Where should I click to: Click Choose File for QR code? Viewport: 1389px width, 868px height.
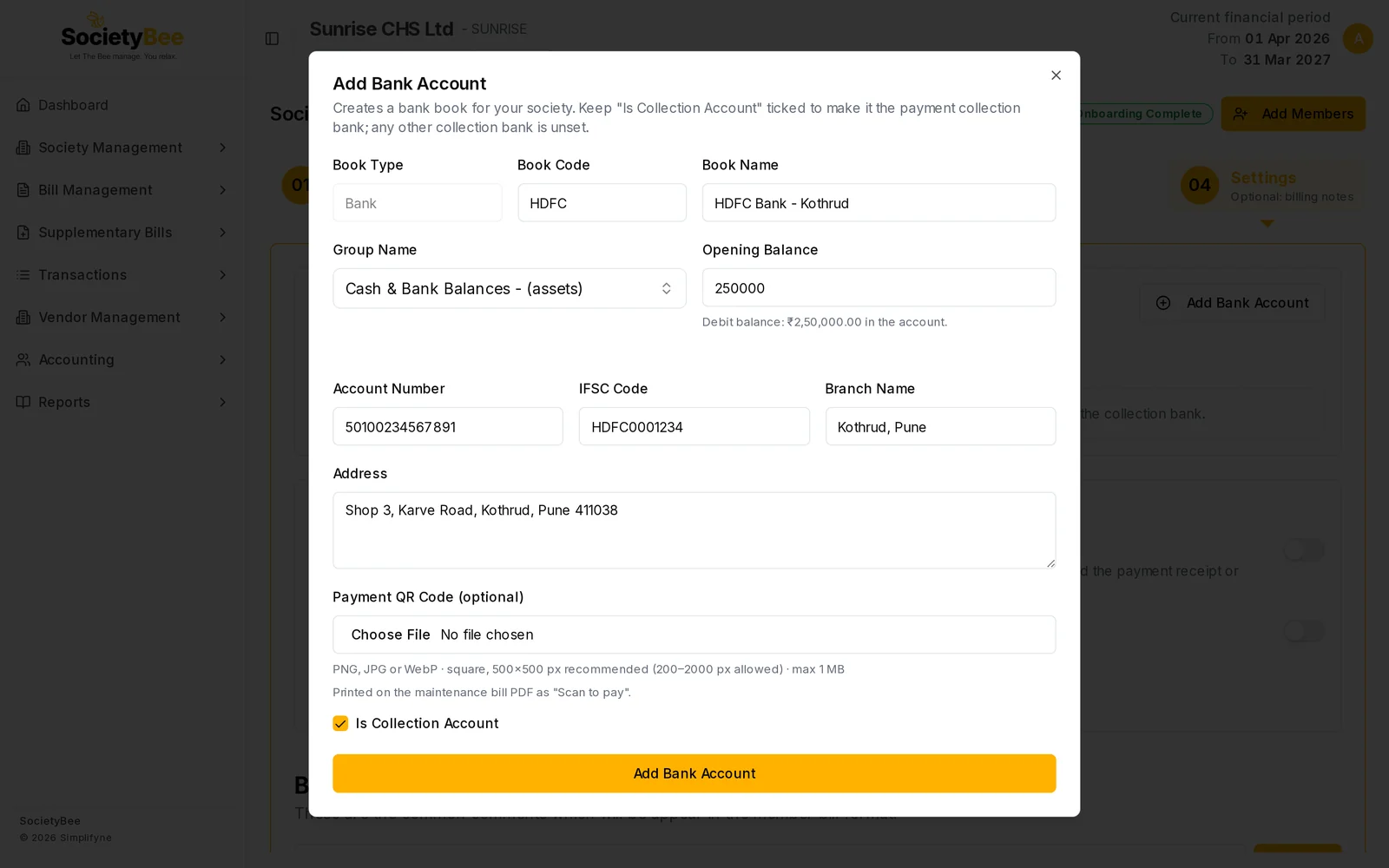(391, 635)
